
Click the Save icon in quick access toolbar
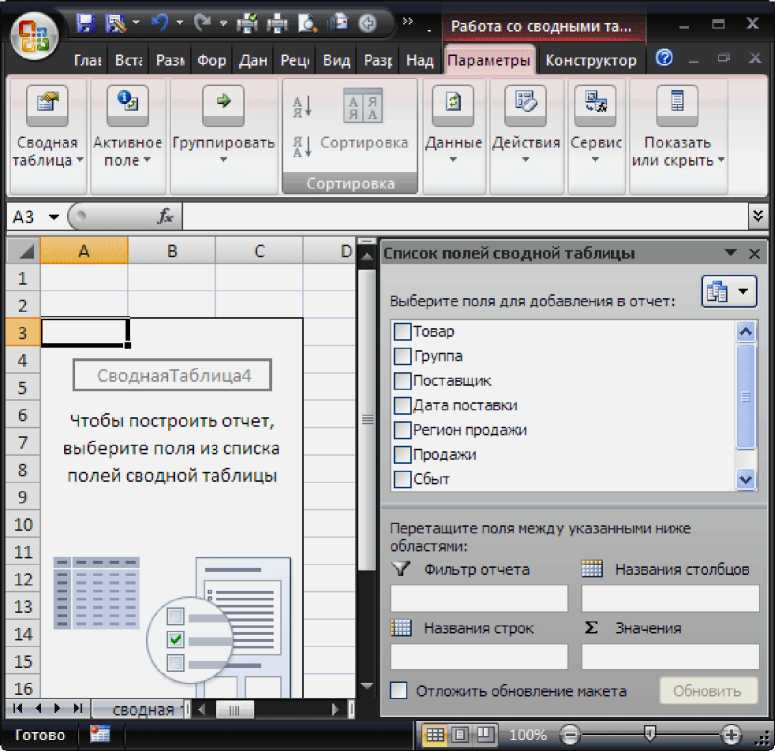(x=86, y=22)
